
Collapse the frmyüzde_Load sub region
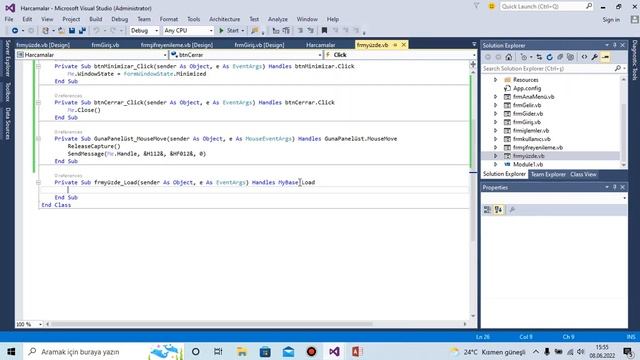pyautogui.click(x=38, y=182)
